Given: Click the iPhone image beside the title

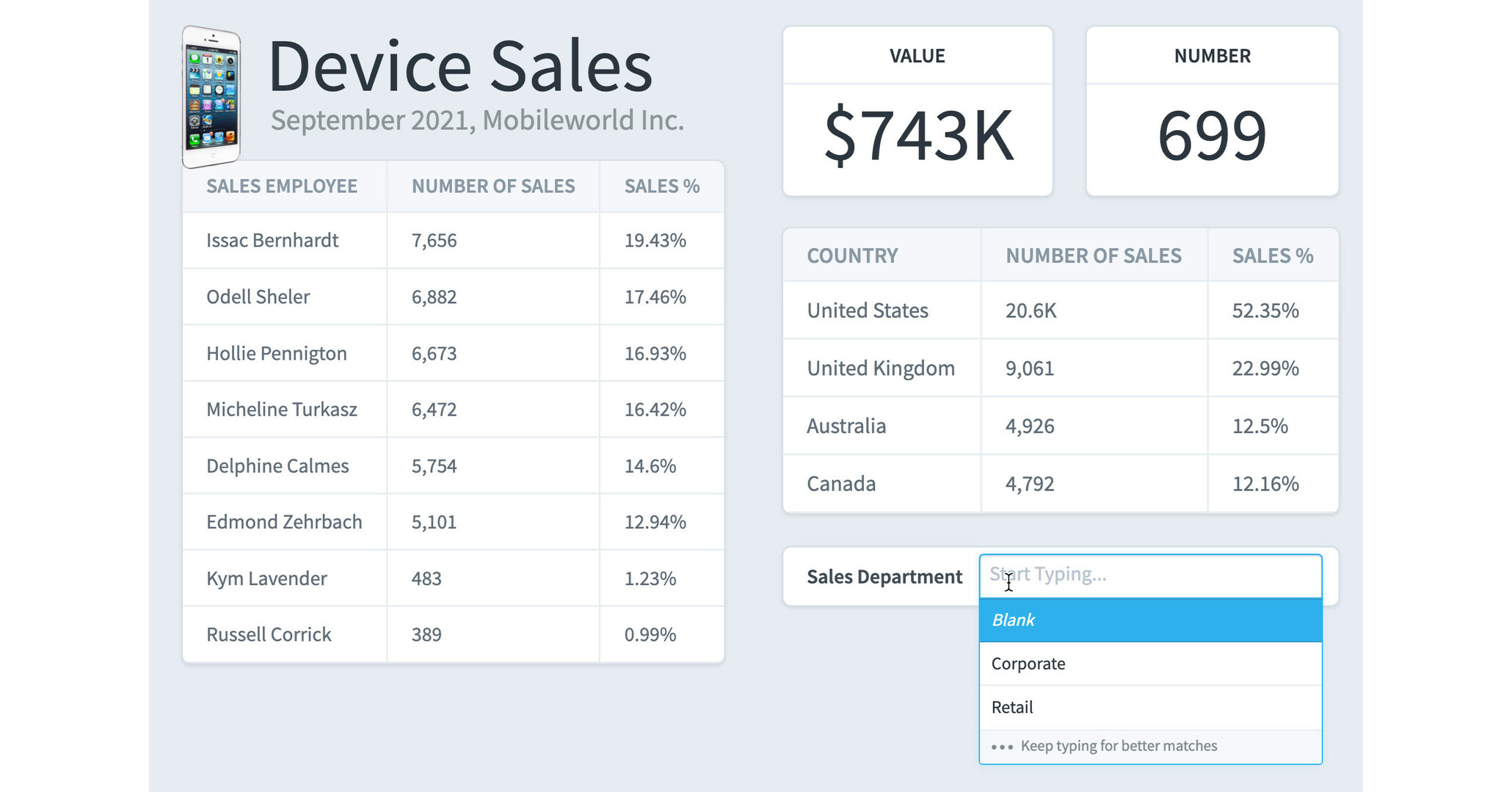Looking at the screenshot, I should click(211, 97).
